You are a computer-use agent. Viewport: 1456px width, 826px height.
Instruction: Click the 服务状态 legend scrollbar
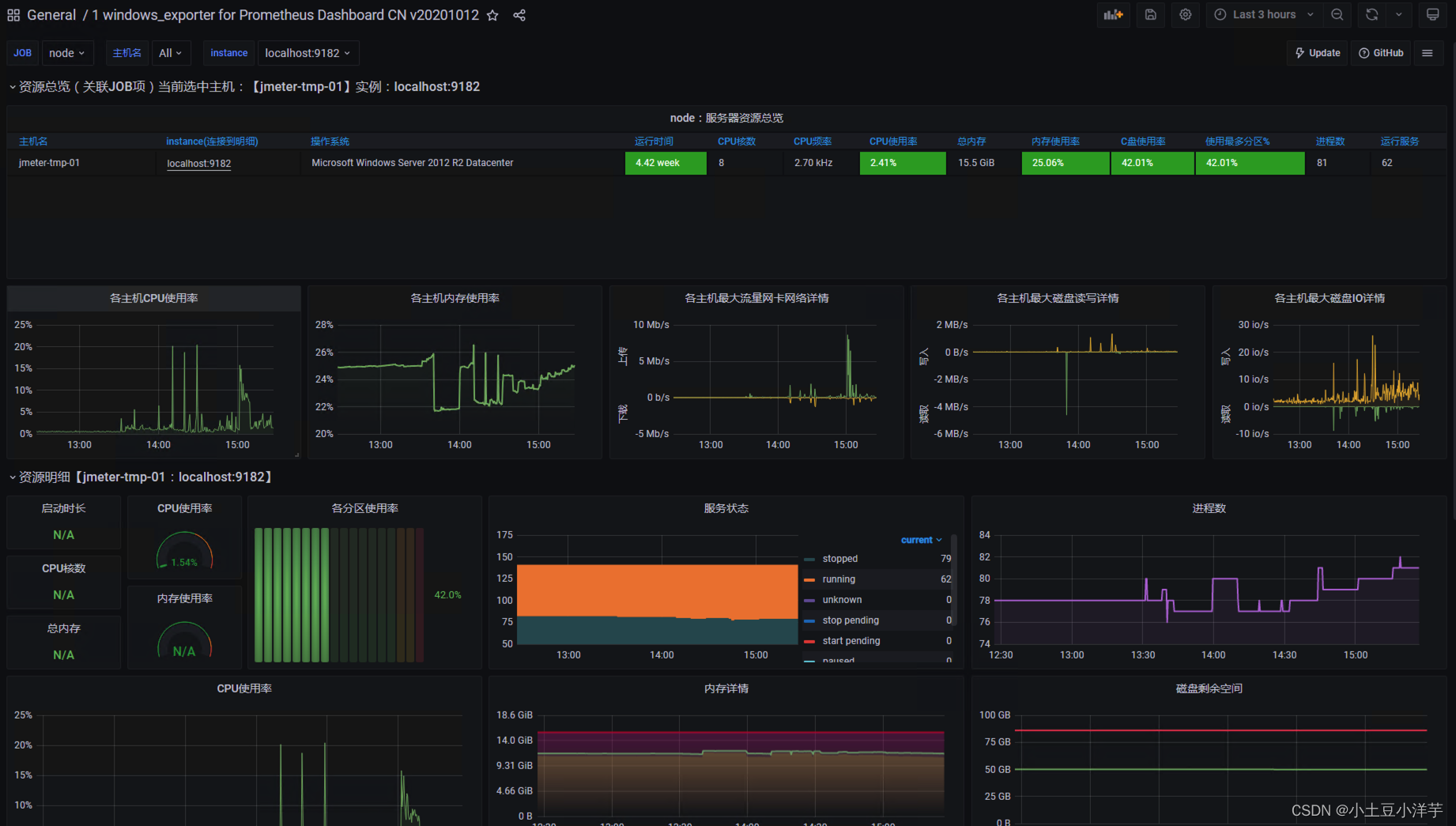tap(954, 579)
